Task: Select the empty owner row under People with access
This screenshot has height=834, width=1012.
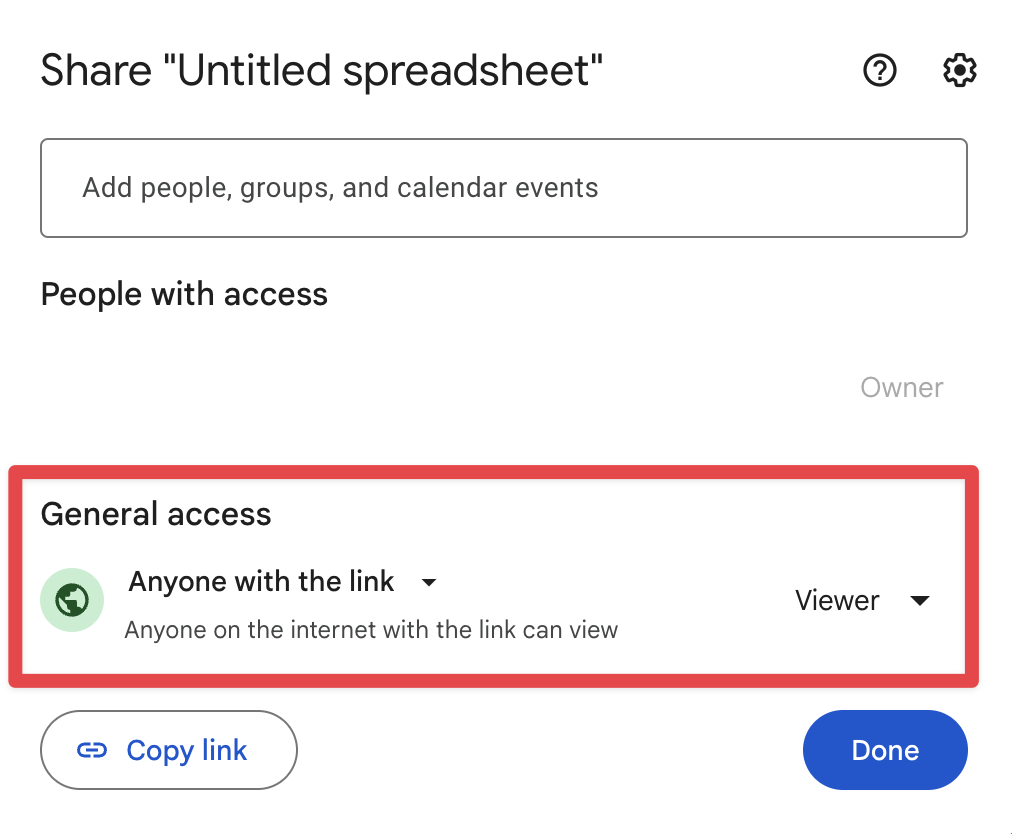Action: 503,388
